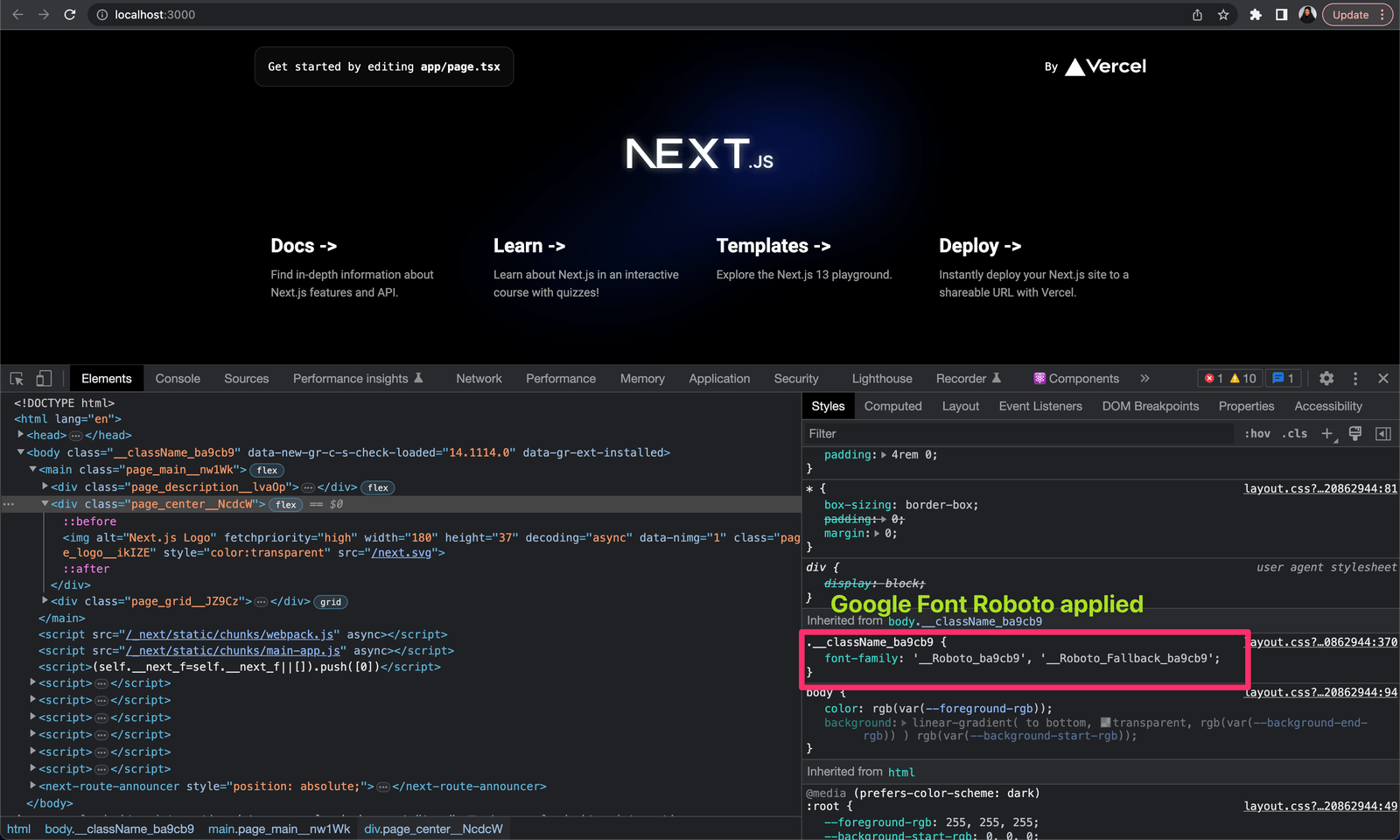Expand the margin shorthand property
This screenshot has height=840, width=1400.
coord(877,534)
